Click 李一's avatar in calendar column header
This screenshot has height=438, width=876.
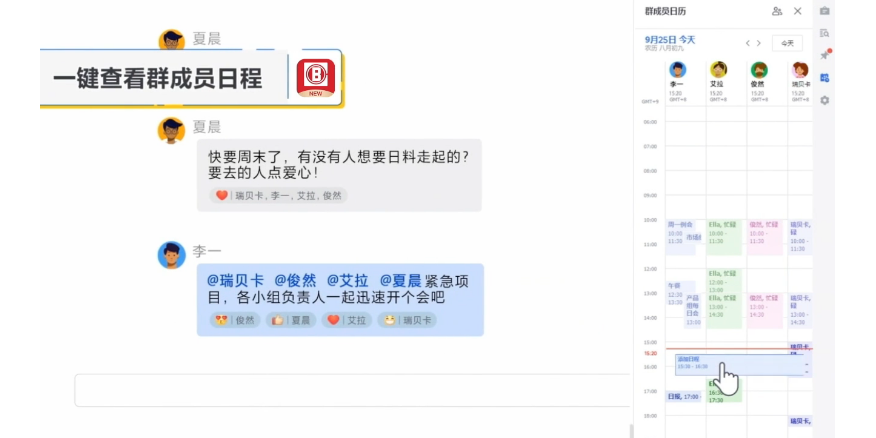678,69
